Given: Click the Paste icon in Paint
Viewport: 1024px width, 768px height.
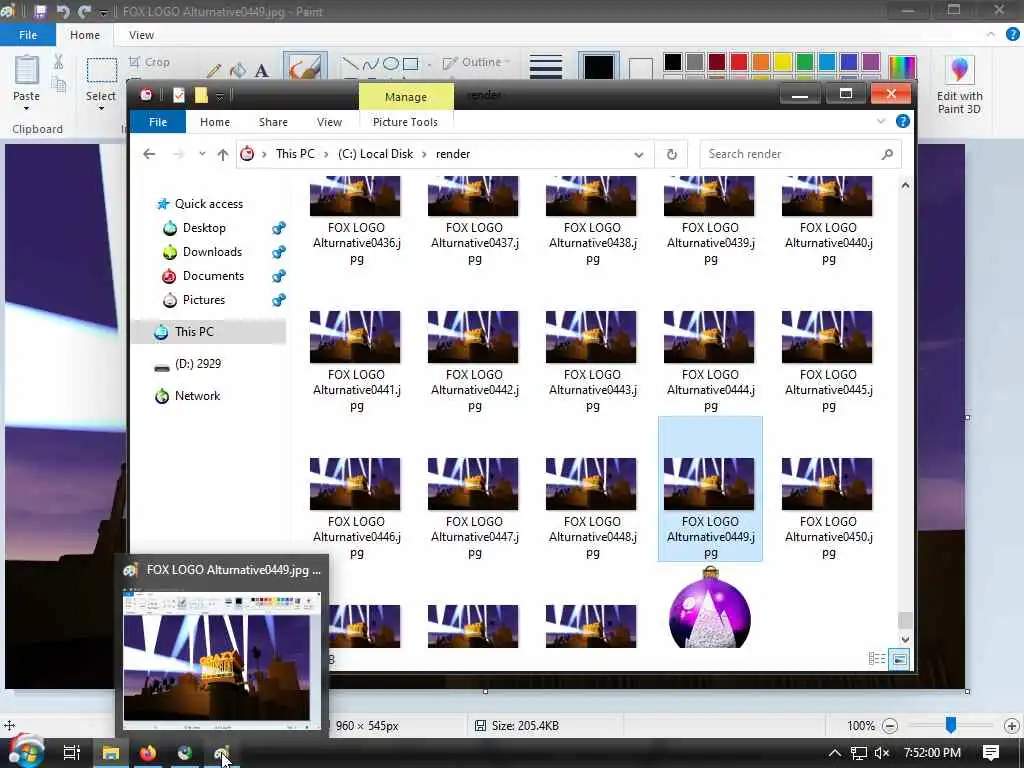Looking at the screenshot, I should (x=26, y=70).
